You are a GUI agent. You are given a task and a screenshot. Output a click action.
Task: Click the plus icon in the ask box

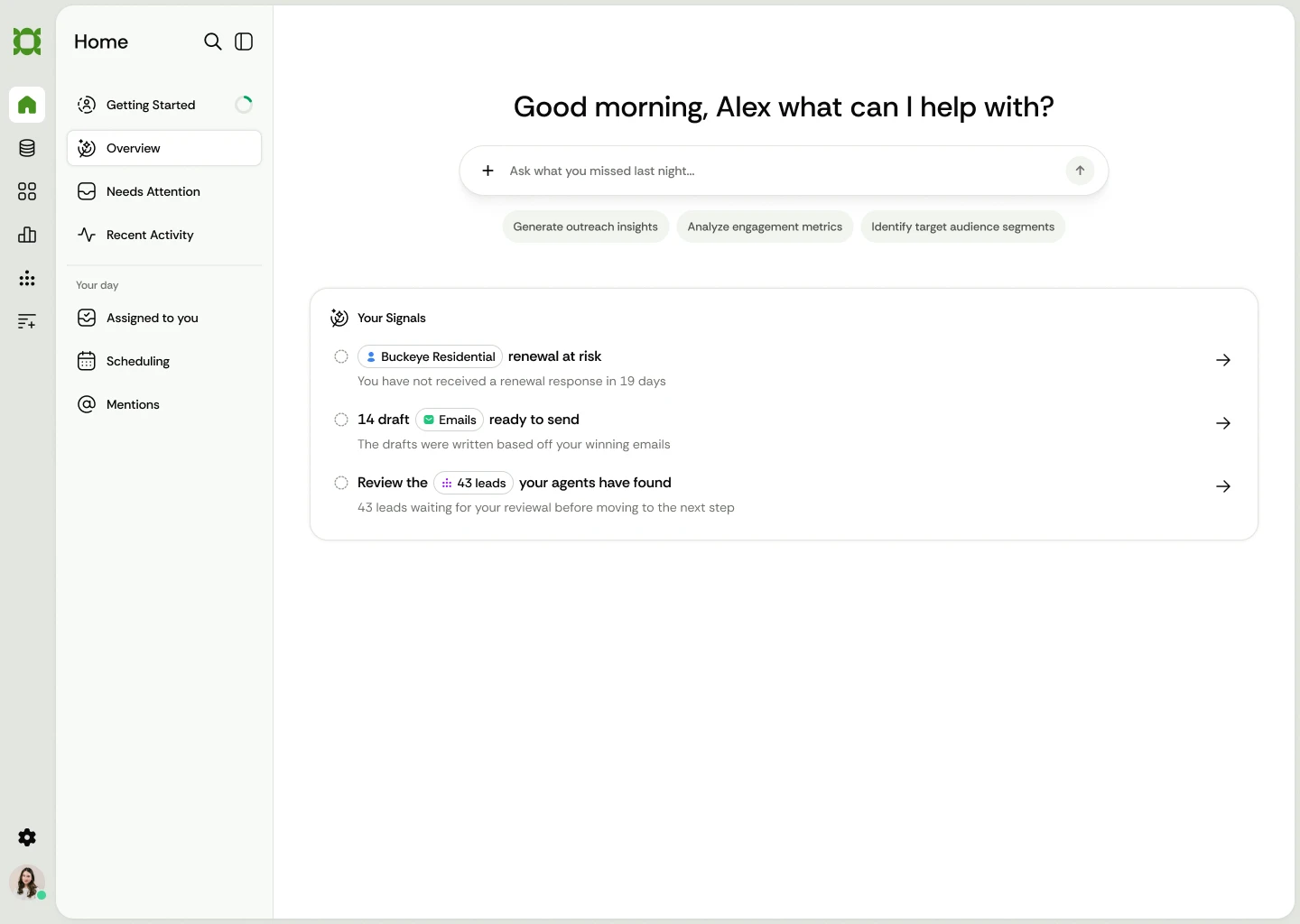point(487,171)
